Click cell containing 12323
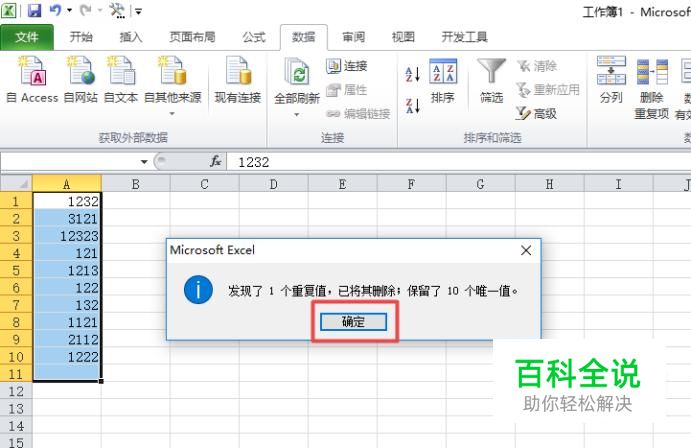Viewport: 691px width, 448px height. pyautogui.click(x=67, y=236)
